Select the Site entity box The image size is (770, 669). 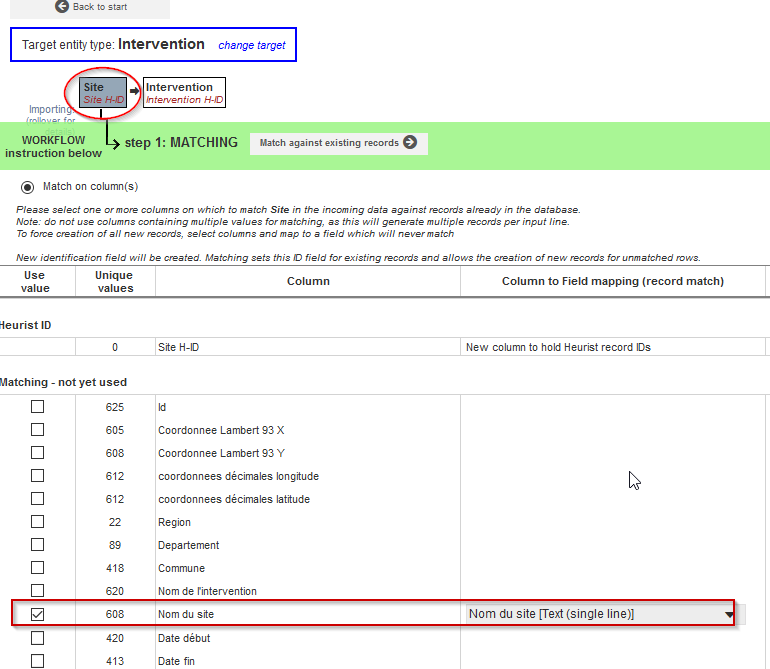(103, 93)
